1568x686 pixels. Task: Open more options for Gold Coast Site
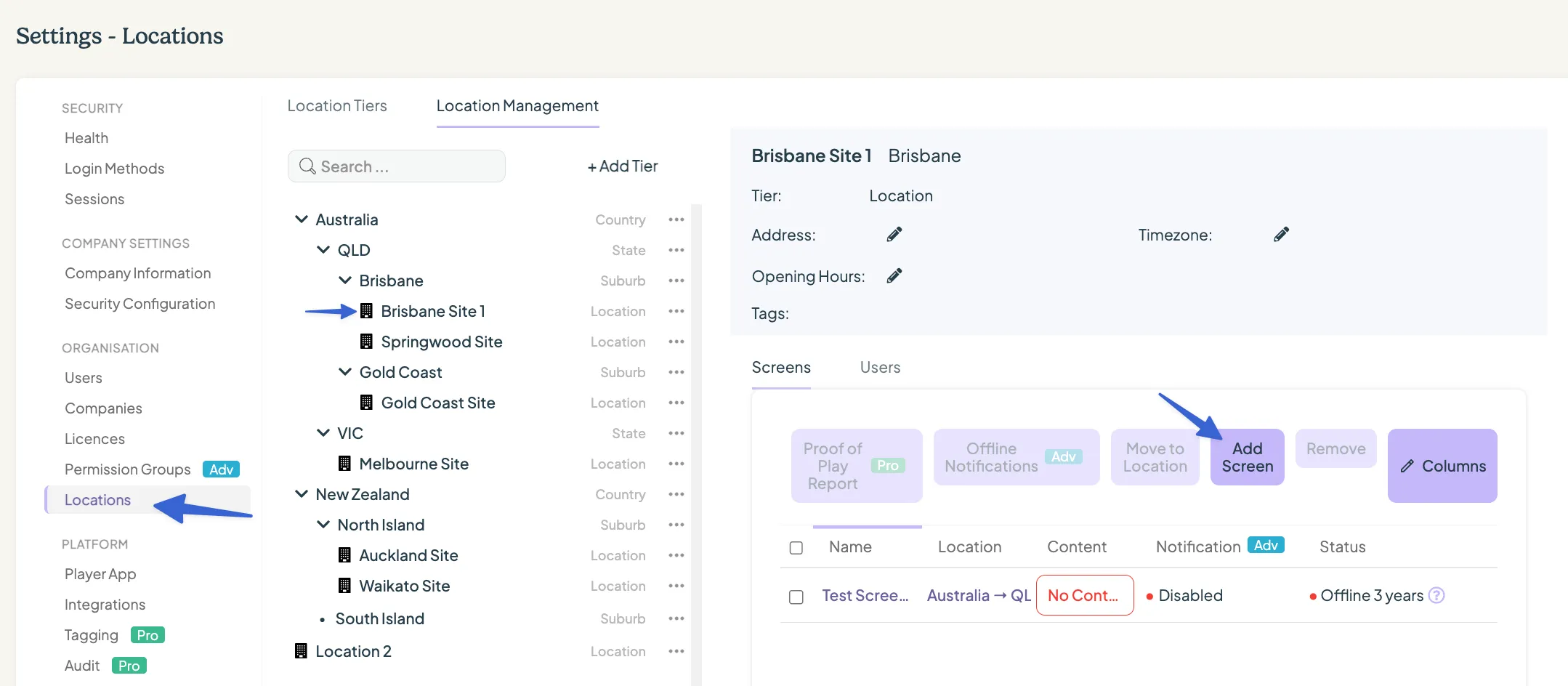click(x=676, y=403)
